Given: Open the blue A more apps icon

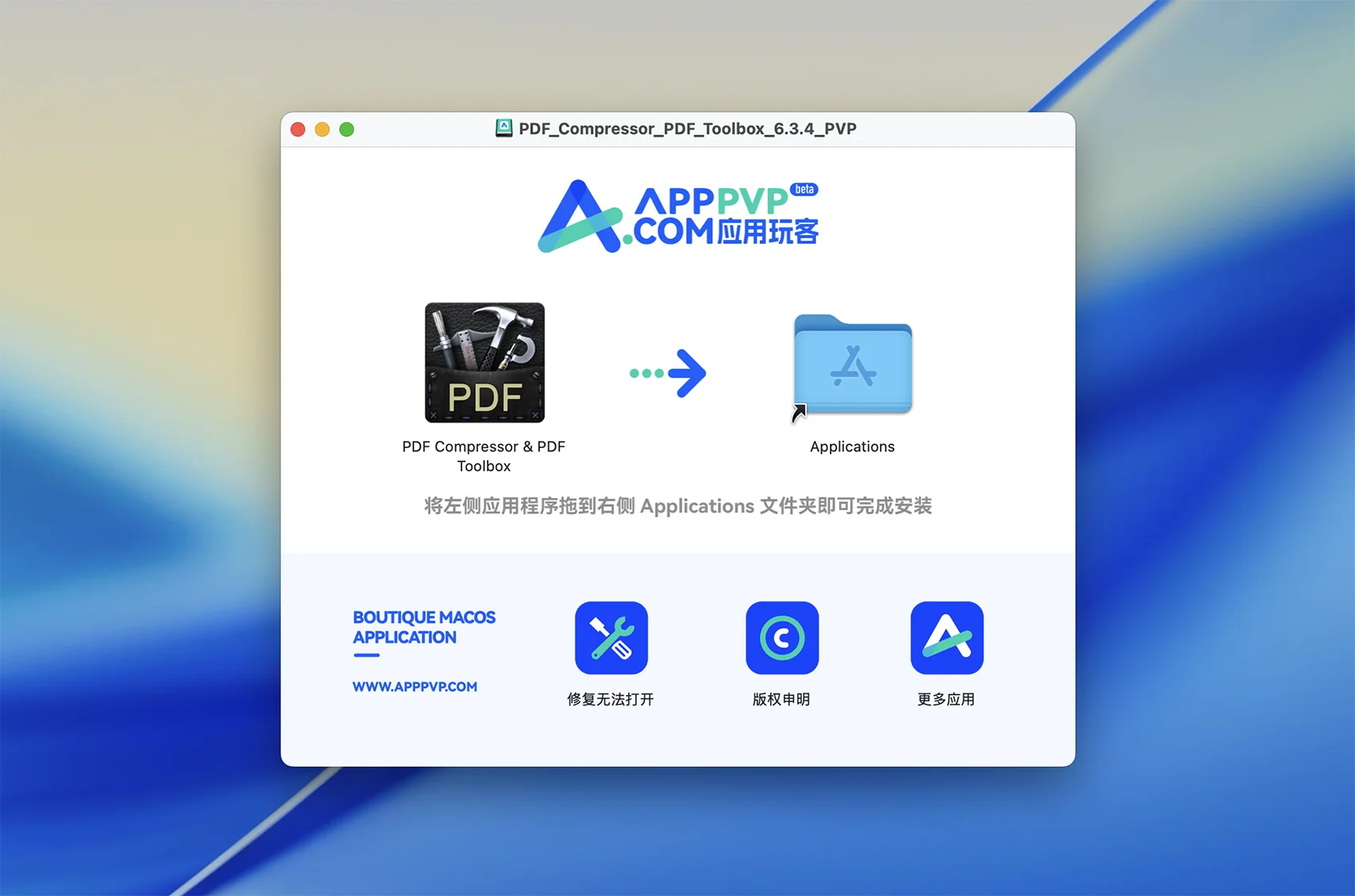Looking at the screenshot, I should pyautogui.click(x=947, y=638).
